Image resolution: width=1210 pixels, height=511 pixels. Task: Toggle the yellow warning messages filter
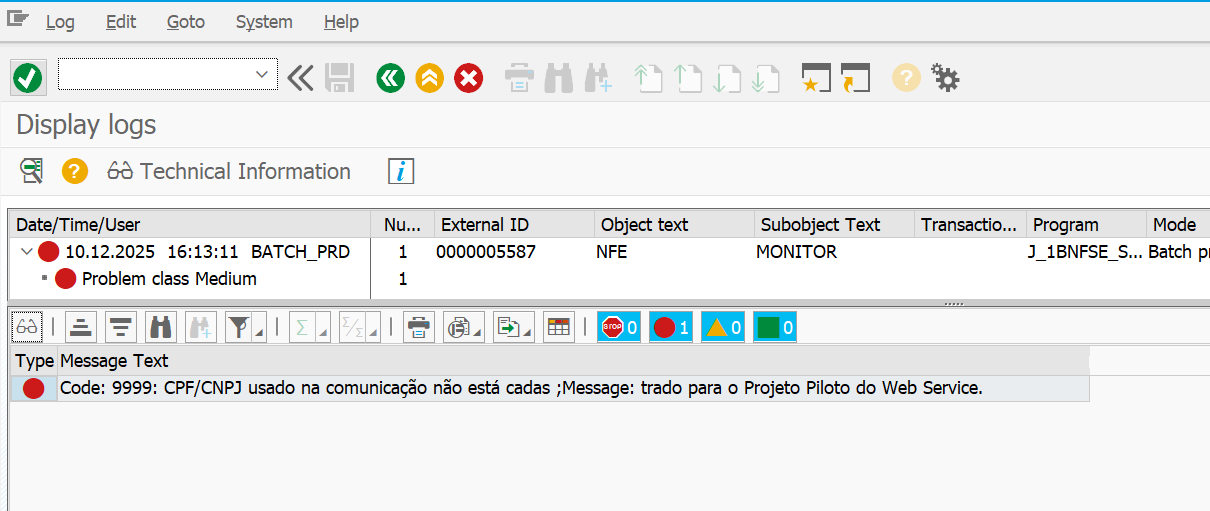pyautogui.click(x=722, y=327)
